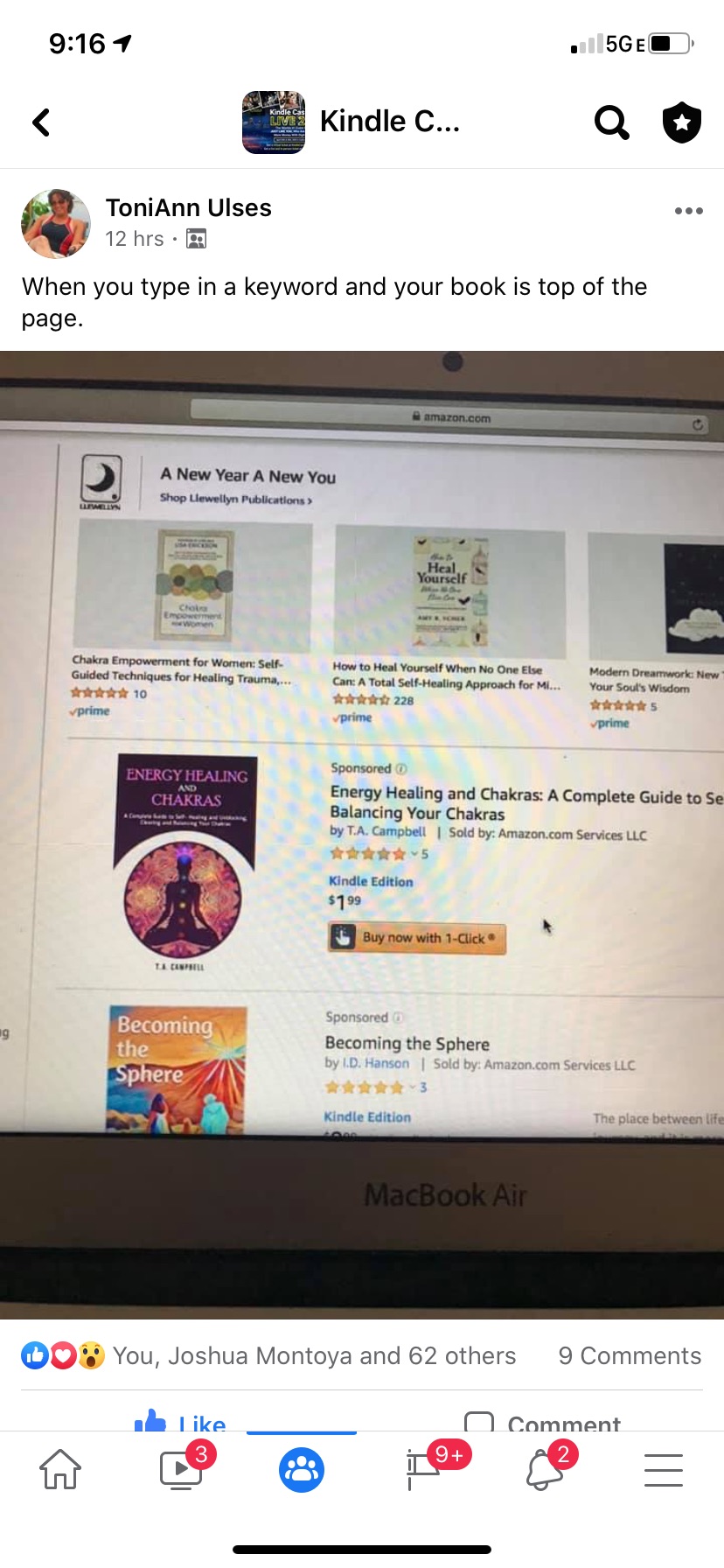
Task: Open the Pages flag tab
Action: 423,1469
